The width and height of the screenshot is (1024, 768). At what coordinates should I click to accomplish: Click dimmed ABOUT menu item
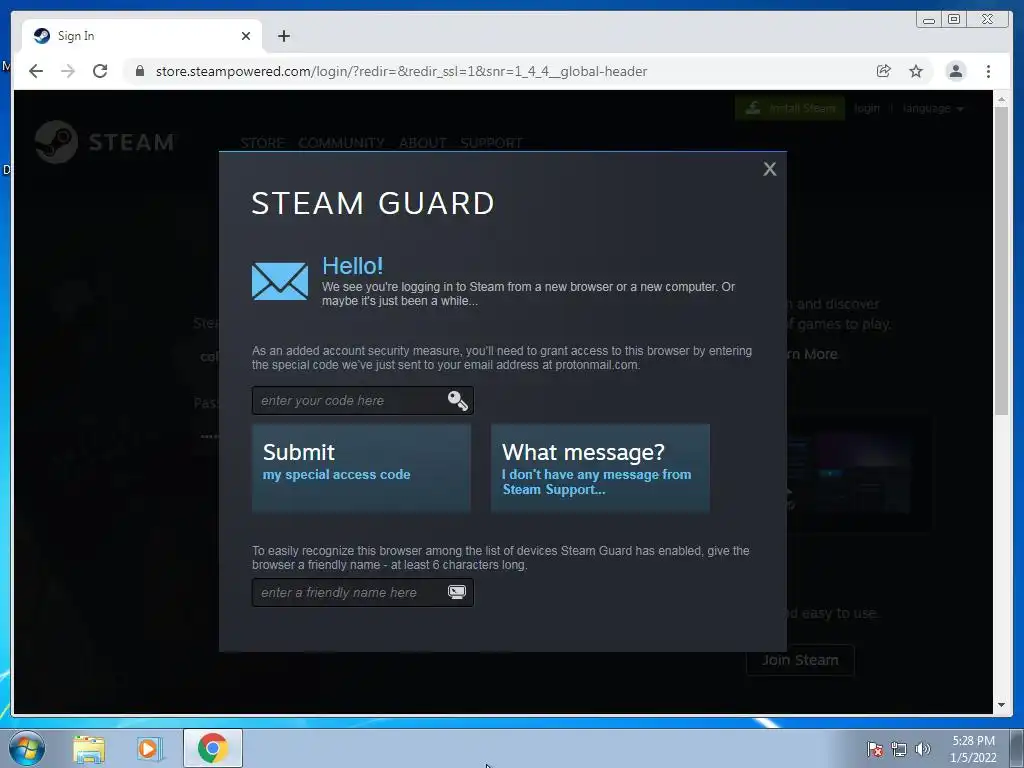point(423,142)
